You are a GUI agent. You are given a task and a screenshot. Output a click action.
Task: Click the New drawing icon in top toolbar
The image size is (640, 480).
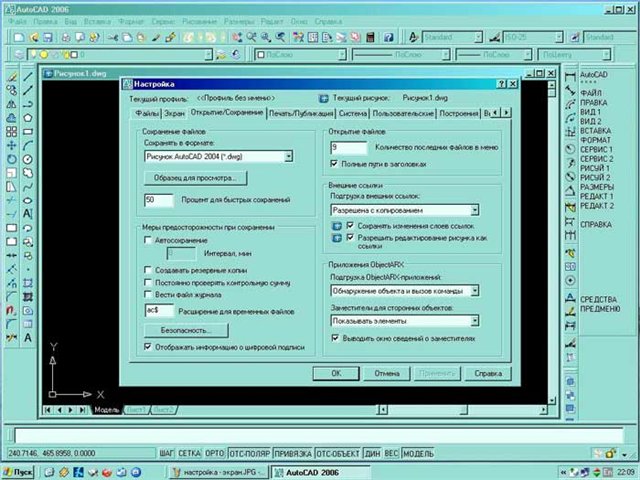pyautogui.click(x=19, y=37)
